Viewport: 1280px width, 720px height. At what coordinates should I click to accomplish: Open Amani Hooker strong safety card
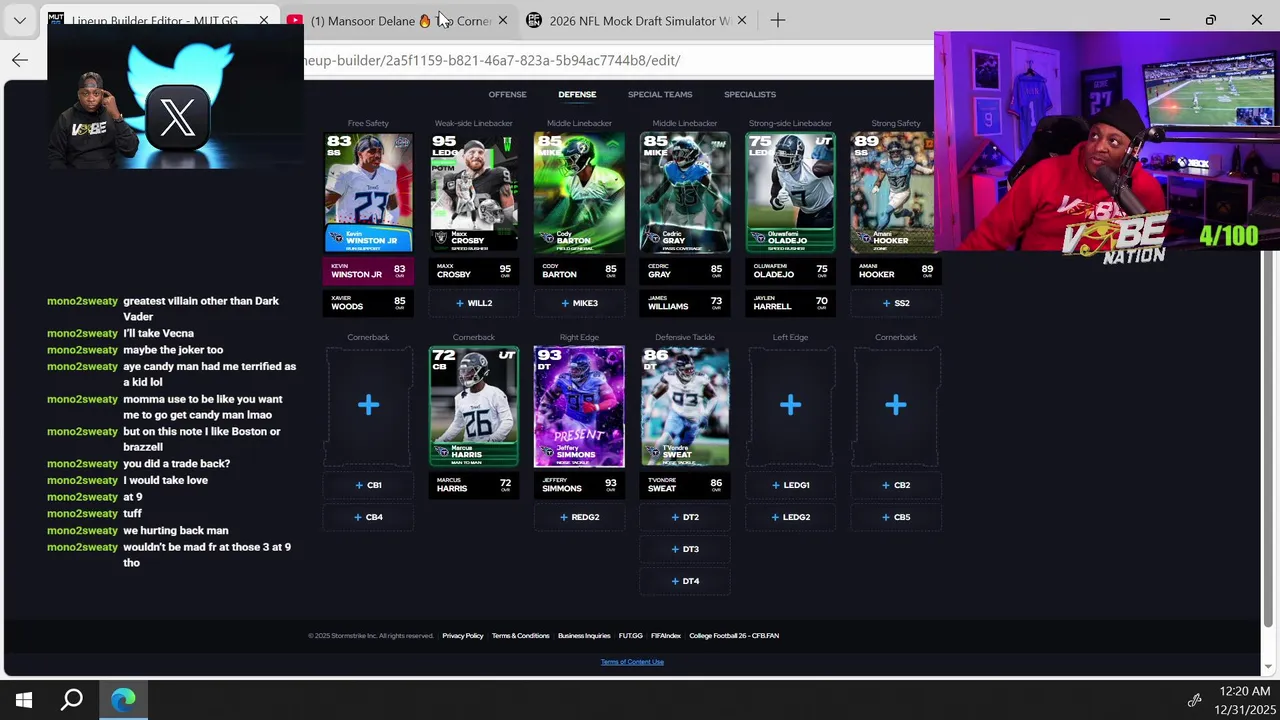click(x=892, y=192)
